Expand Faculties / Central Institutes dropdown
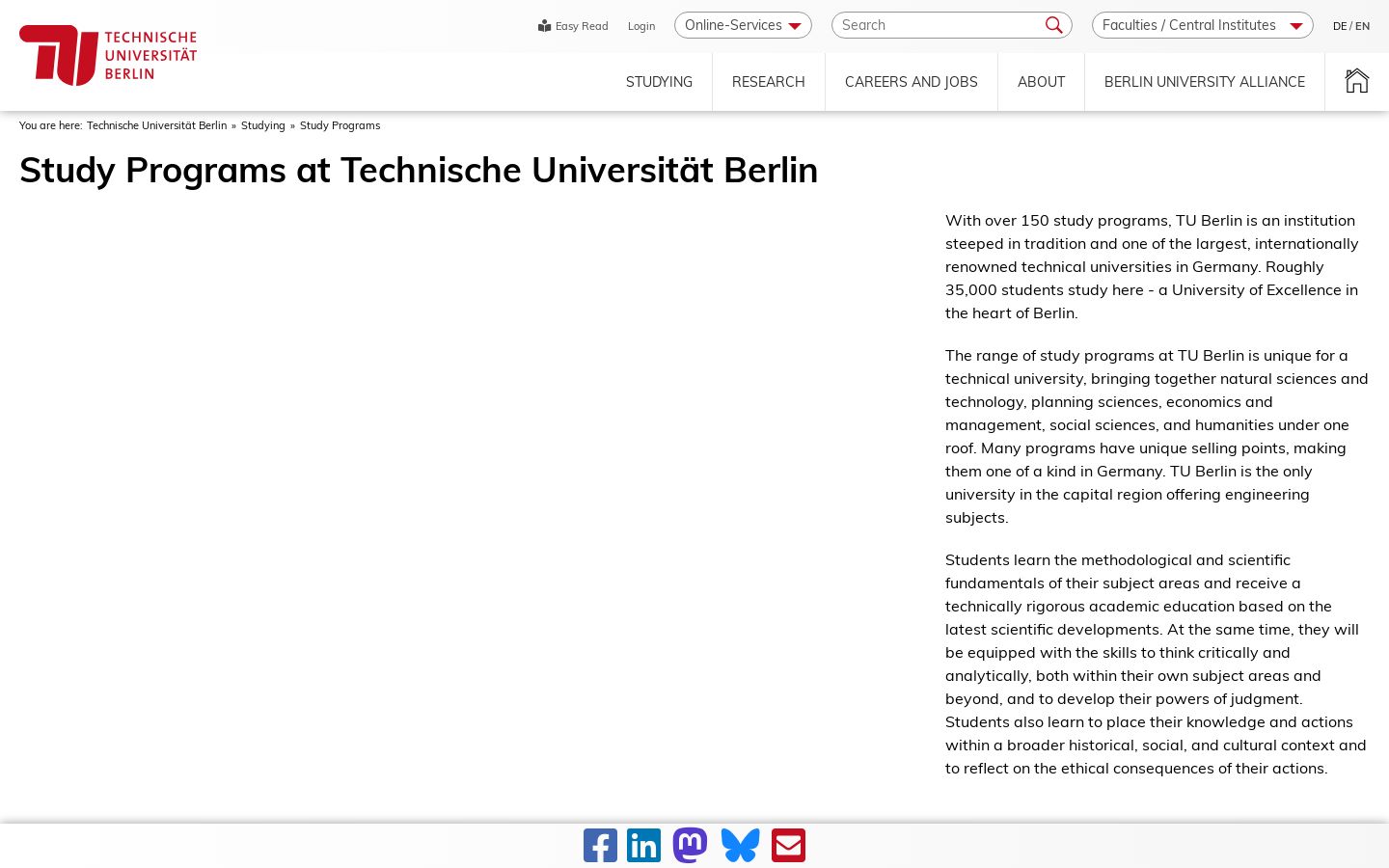1389x868 pixels. point(1202,25)
